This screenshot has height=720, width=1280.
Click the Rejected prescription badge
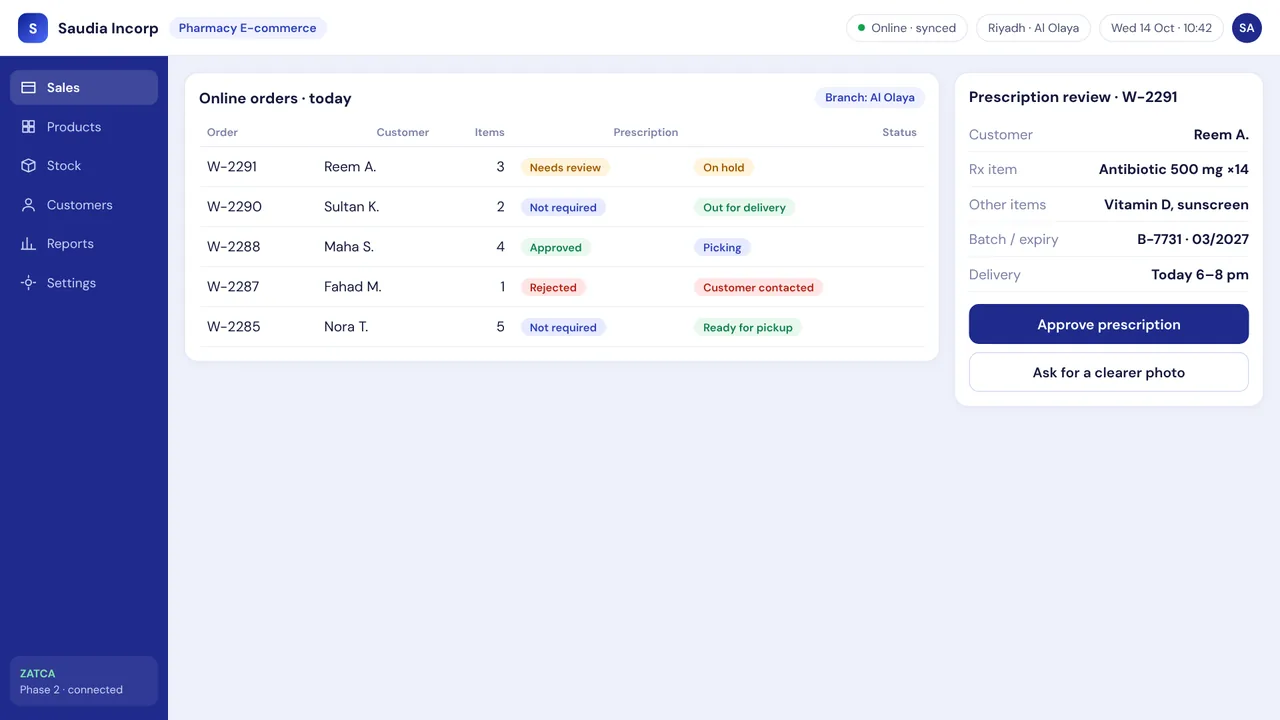coord(553,288)
